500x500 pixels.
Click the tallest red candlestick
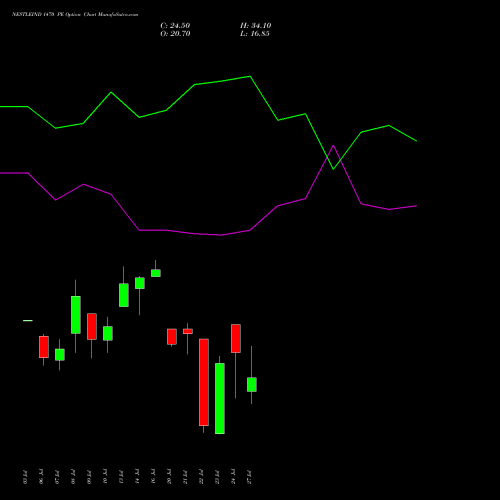(x=204, y=382)
